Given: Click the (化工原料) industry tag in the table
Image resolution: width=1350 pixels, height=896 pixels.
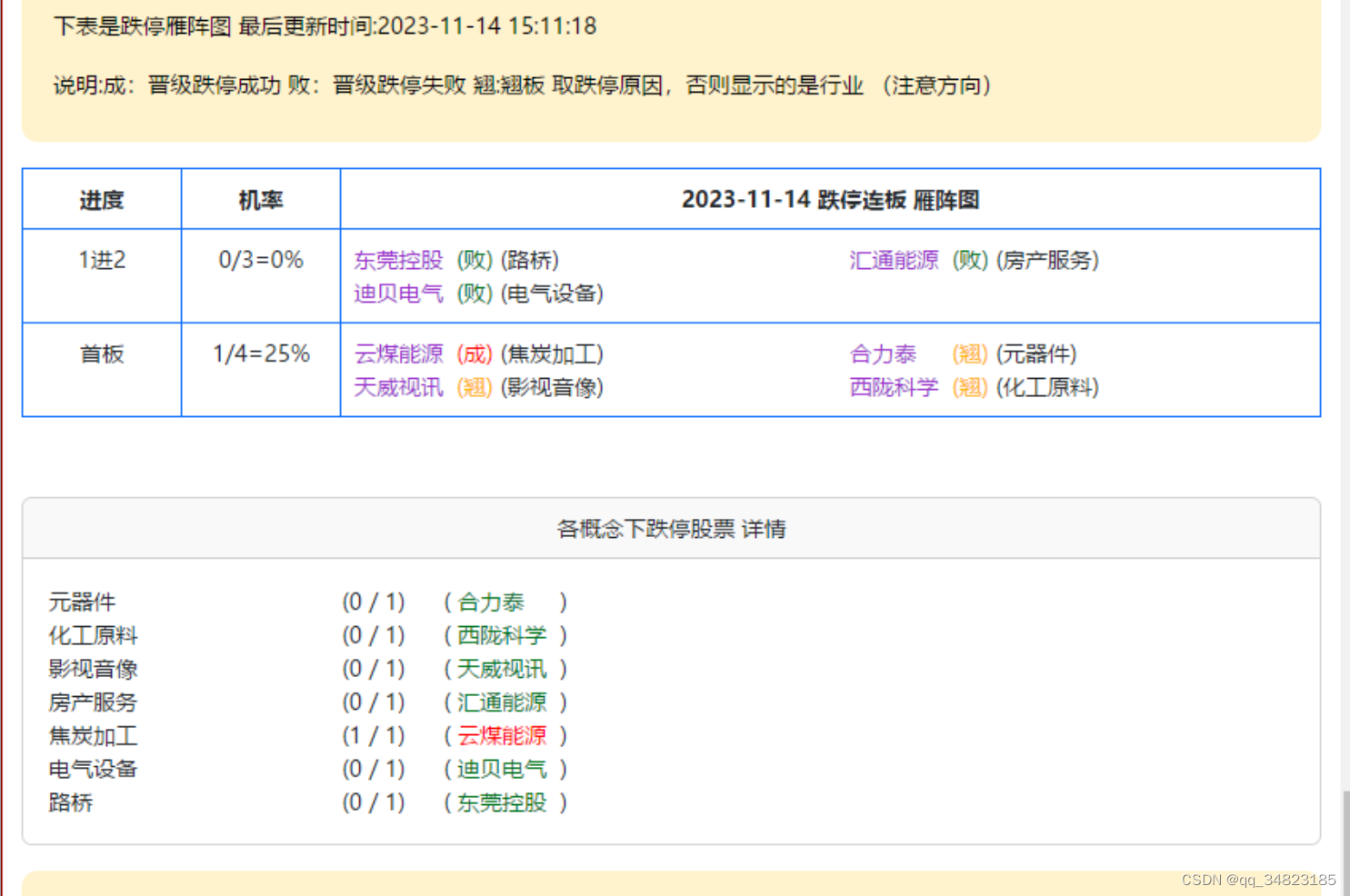Looking at the screenshot, I should [1048, 388].
